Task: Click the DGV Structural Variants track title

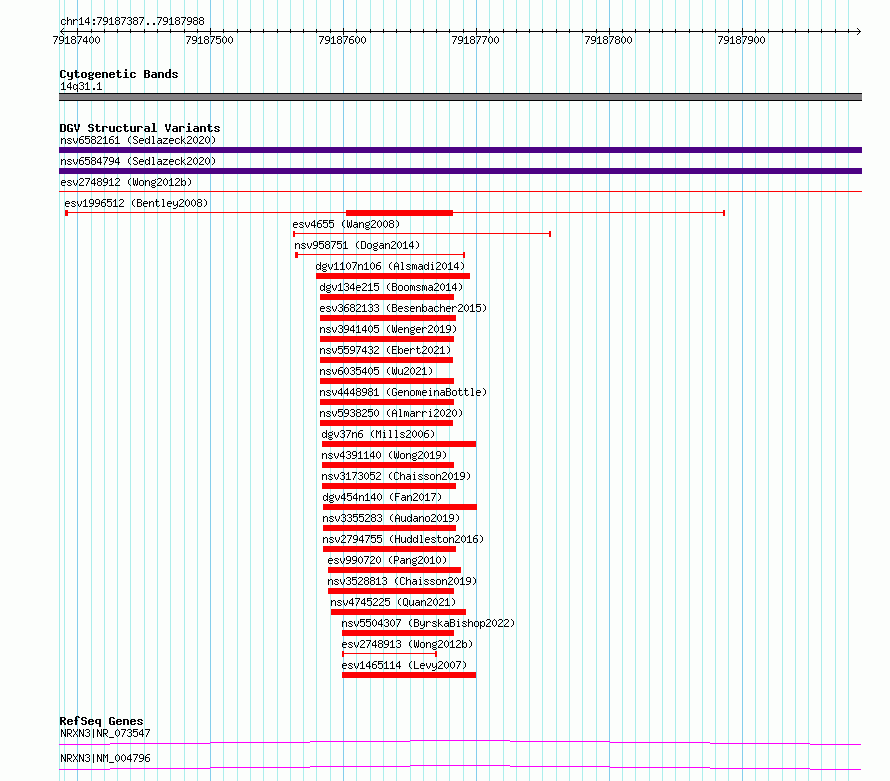Action: pos(140,128)
